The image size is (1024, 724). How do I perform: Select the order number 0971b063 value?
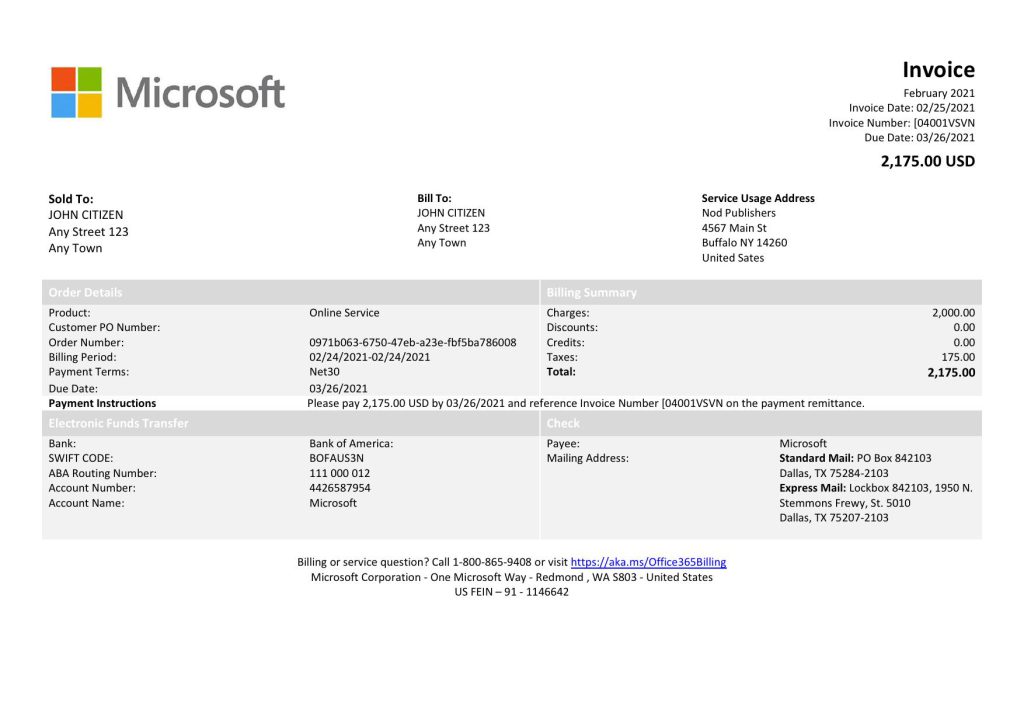(413, 342)
